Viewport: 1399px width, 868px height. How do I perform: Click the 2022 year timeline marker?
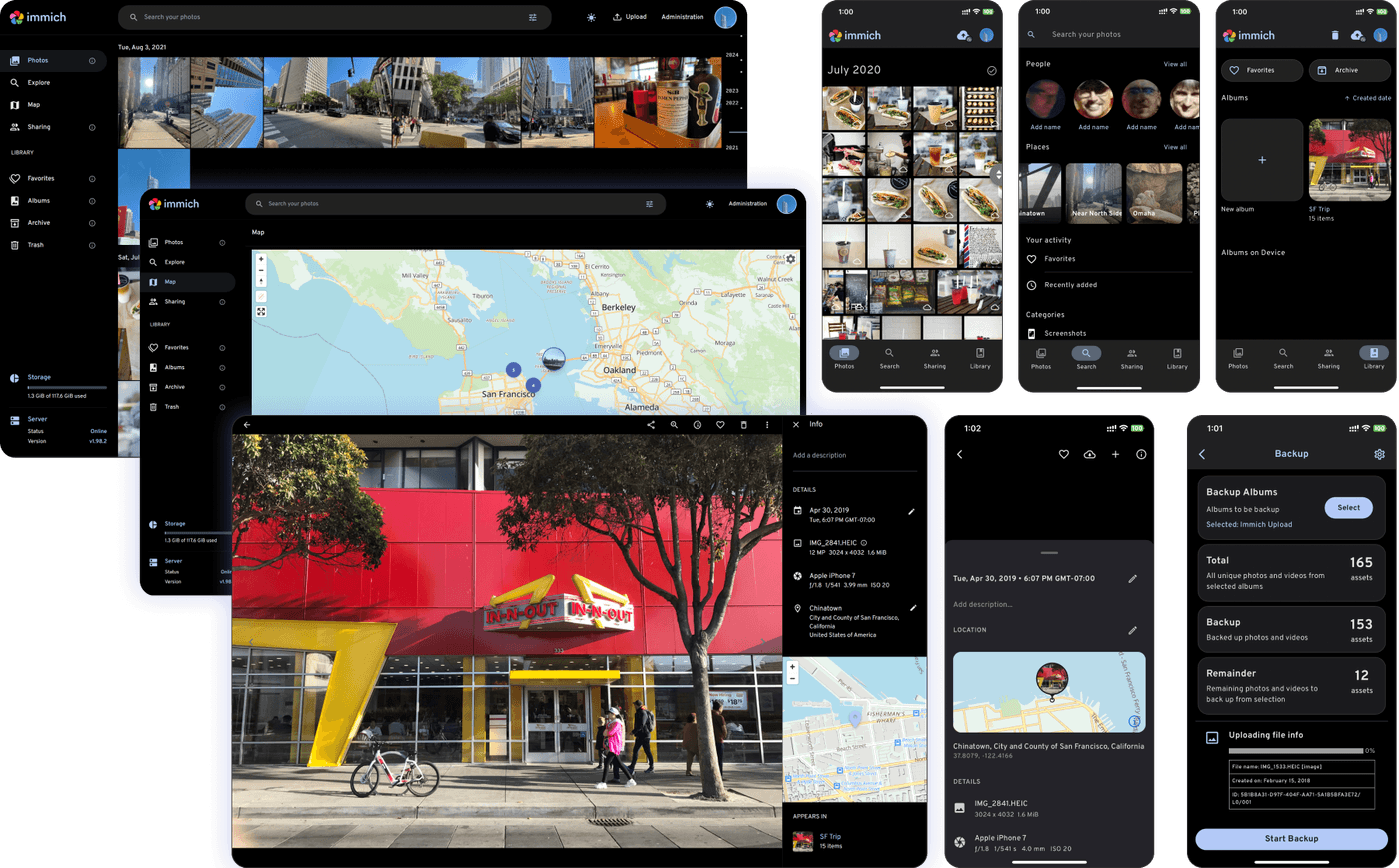point(732,102)
